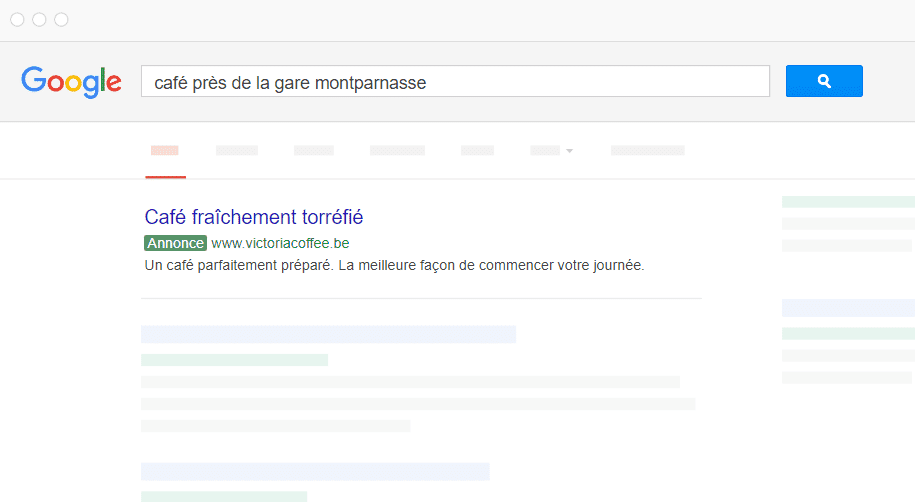Click the second window control circle

(39, 20)
